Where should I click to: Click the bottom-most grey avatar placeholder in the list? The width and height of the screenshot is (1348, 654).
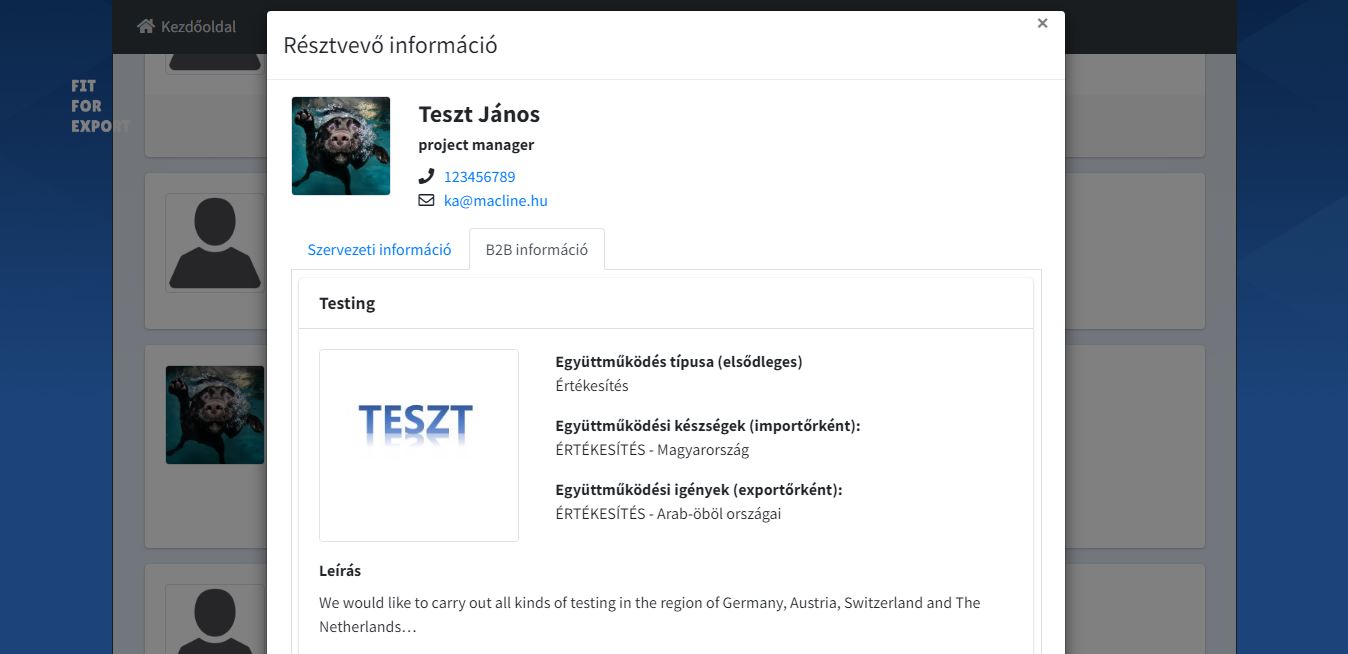(x=215, y=615)
